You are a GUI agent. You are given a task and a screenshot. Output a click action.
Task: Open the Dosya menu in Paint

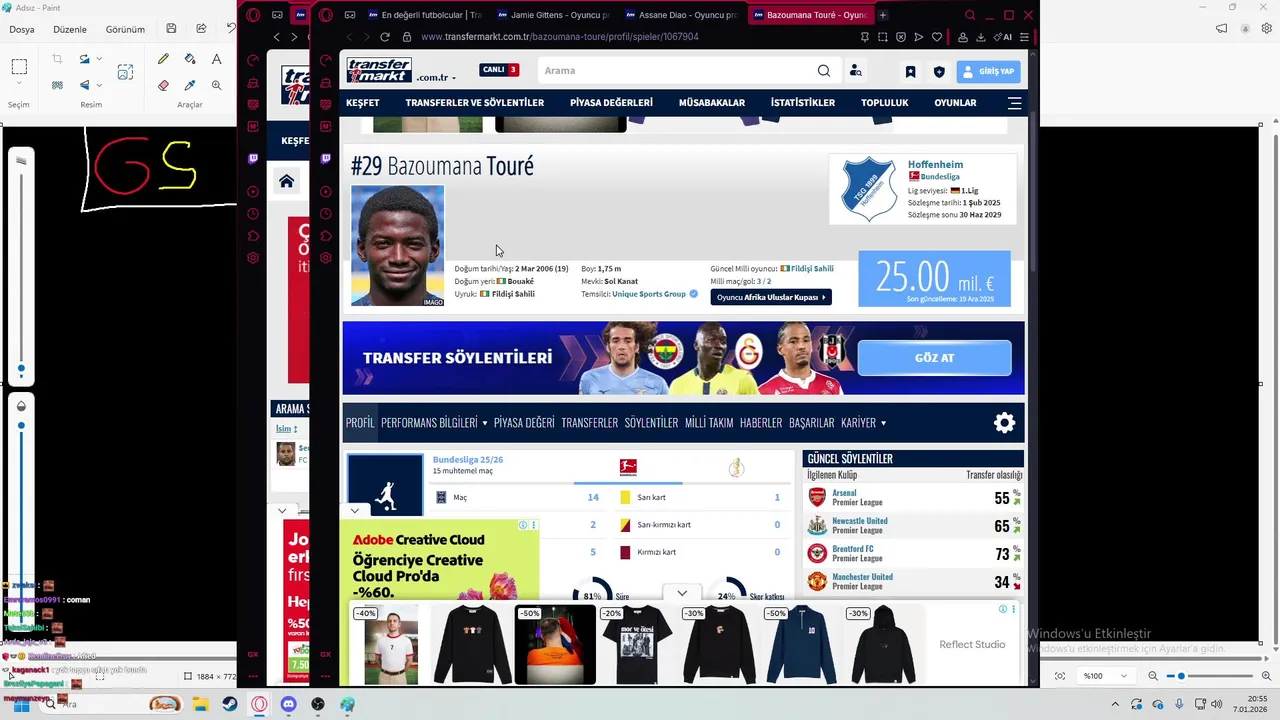coord(22,29)
